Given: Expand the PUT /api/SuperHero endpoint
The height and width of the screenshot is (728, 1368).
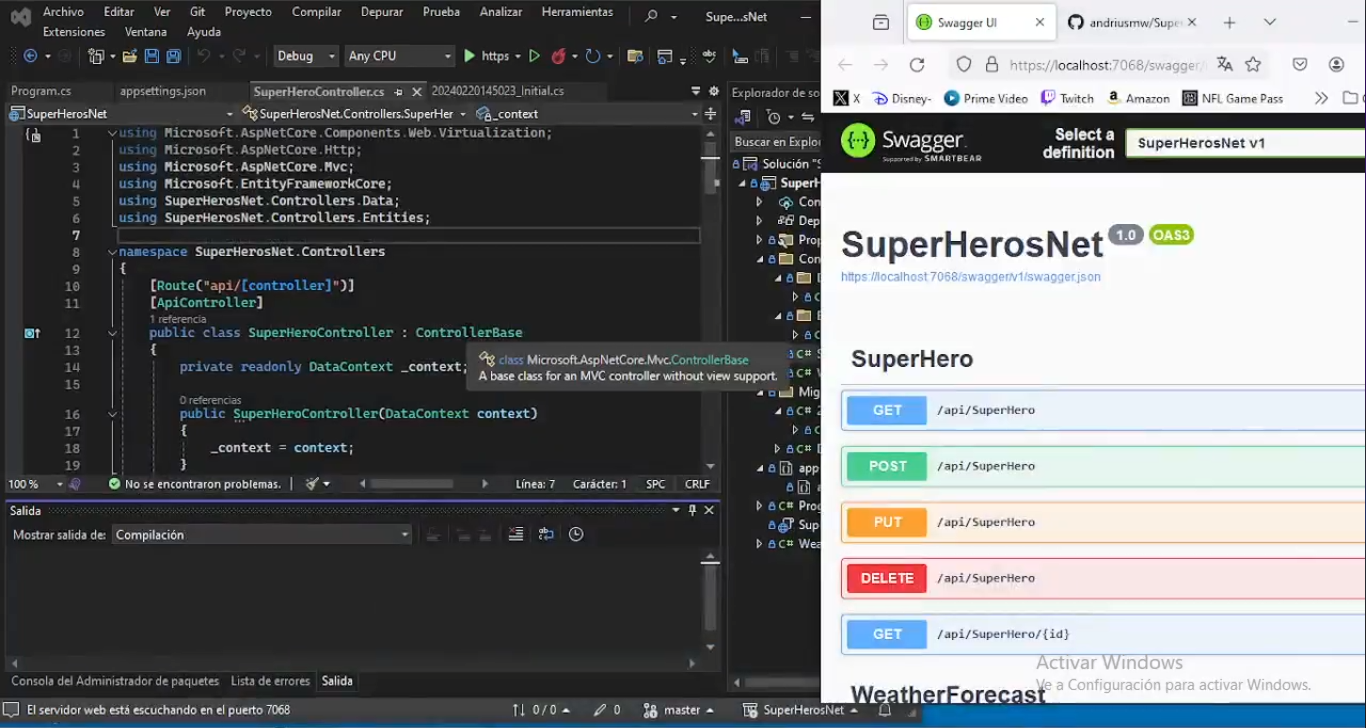Looking at the screenshot, I should click(1104, 522).
